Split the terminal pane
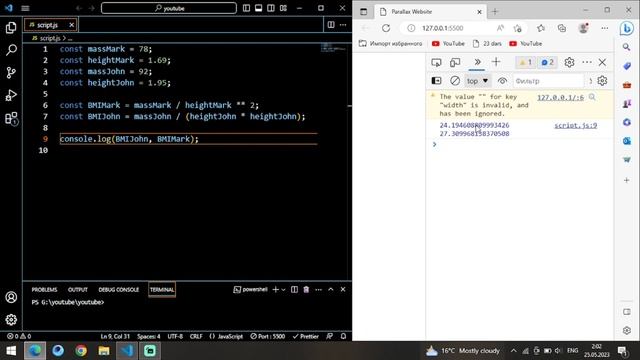Viewport: 640px width, 360px height. (294, 289)
